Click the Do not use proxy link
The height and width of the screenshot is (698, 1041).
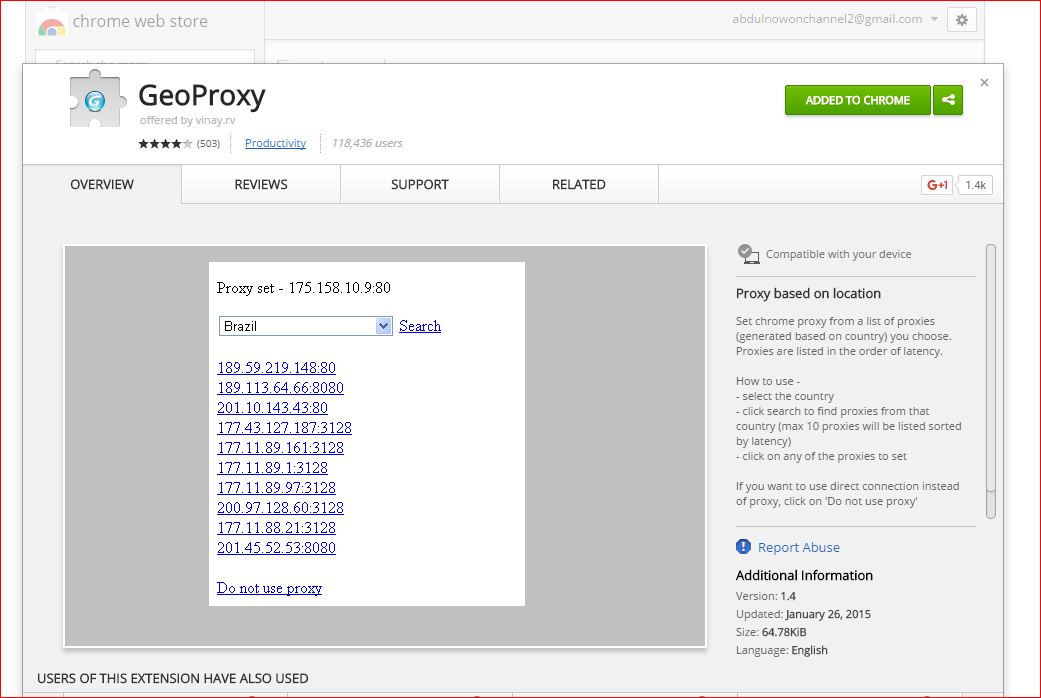(x=269, y=588)
